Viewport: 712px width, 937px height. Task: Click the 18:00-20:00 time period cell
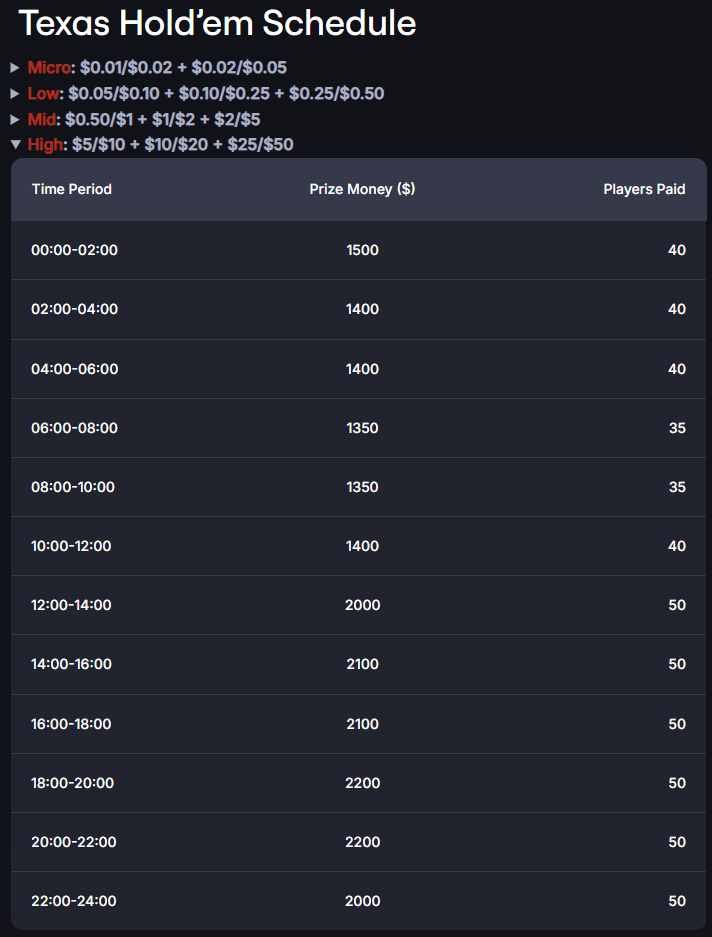(72, 783)
